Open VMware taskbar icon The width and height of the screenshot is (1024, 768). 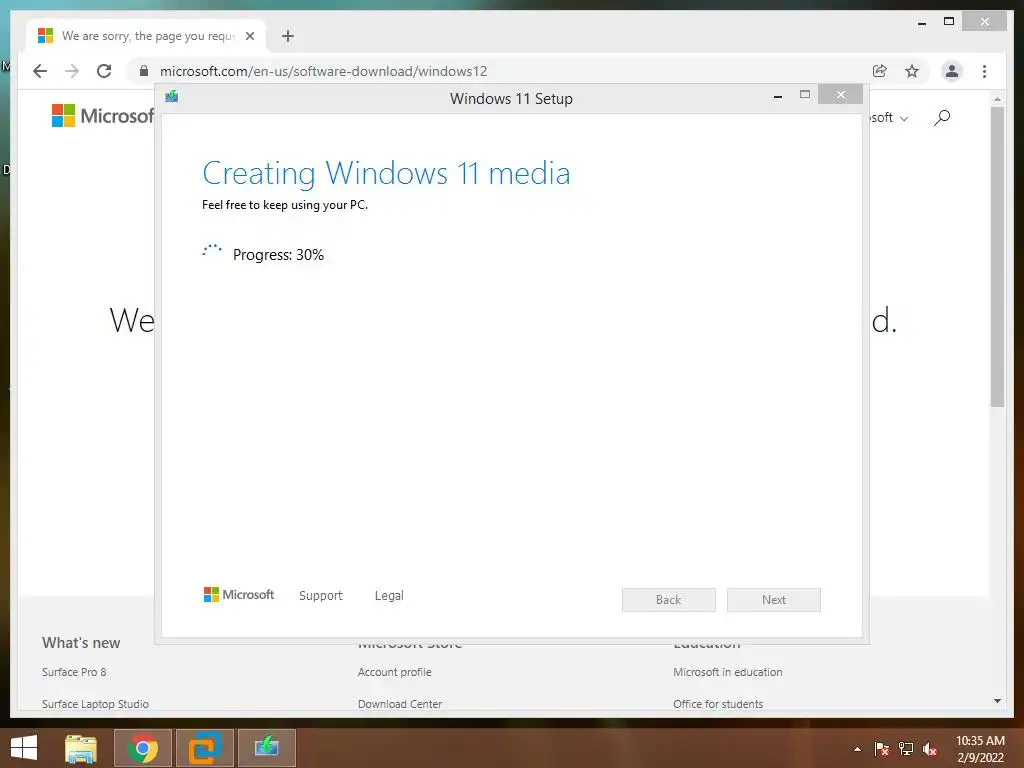point(205,748)
